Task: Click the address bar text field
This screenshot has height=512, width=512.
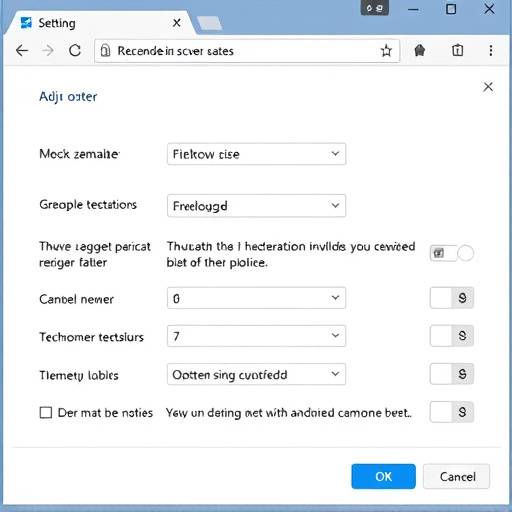Action: tap(247, 51)
